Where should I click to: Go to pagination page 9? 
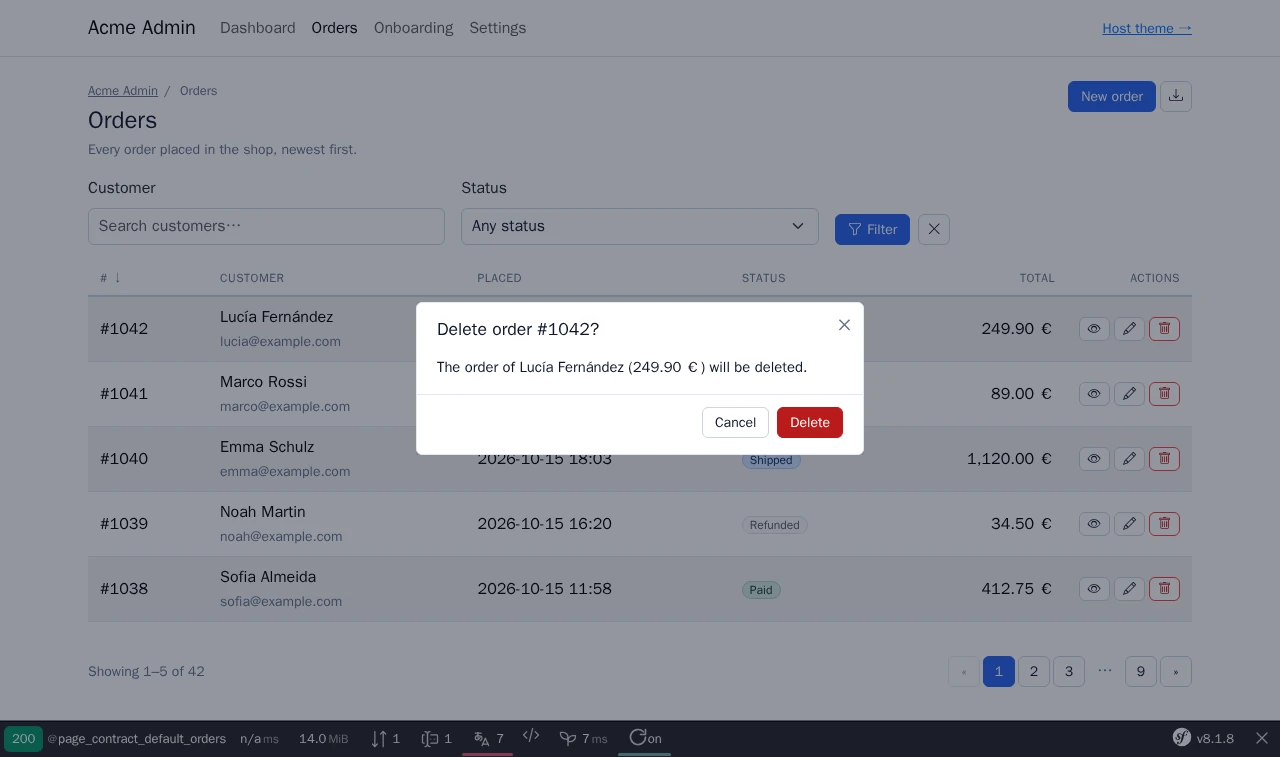(x=1141, y=672)
